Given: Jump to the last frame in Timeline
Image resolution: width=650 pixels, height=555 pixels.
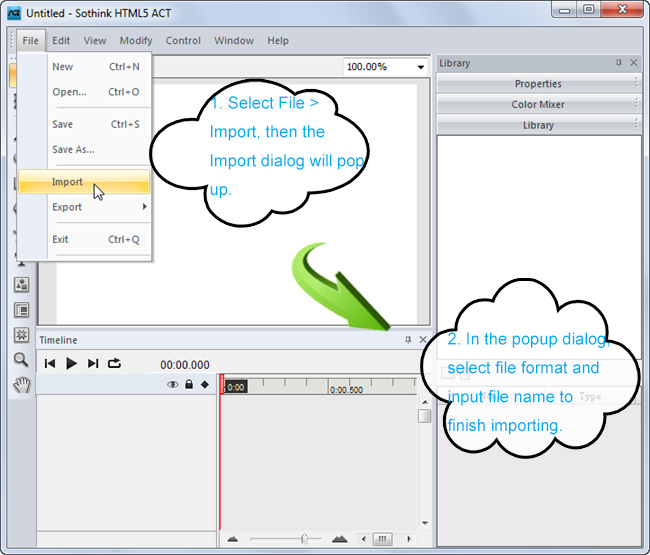Looking at the screenshot, I should coord(93,364).
